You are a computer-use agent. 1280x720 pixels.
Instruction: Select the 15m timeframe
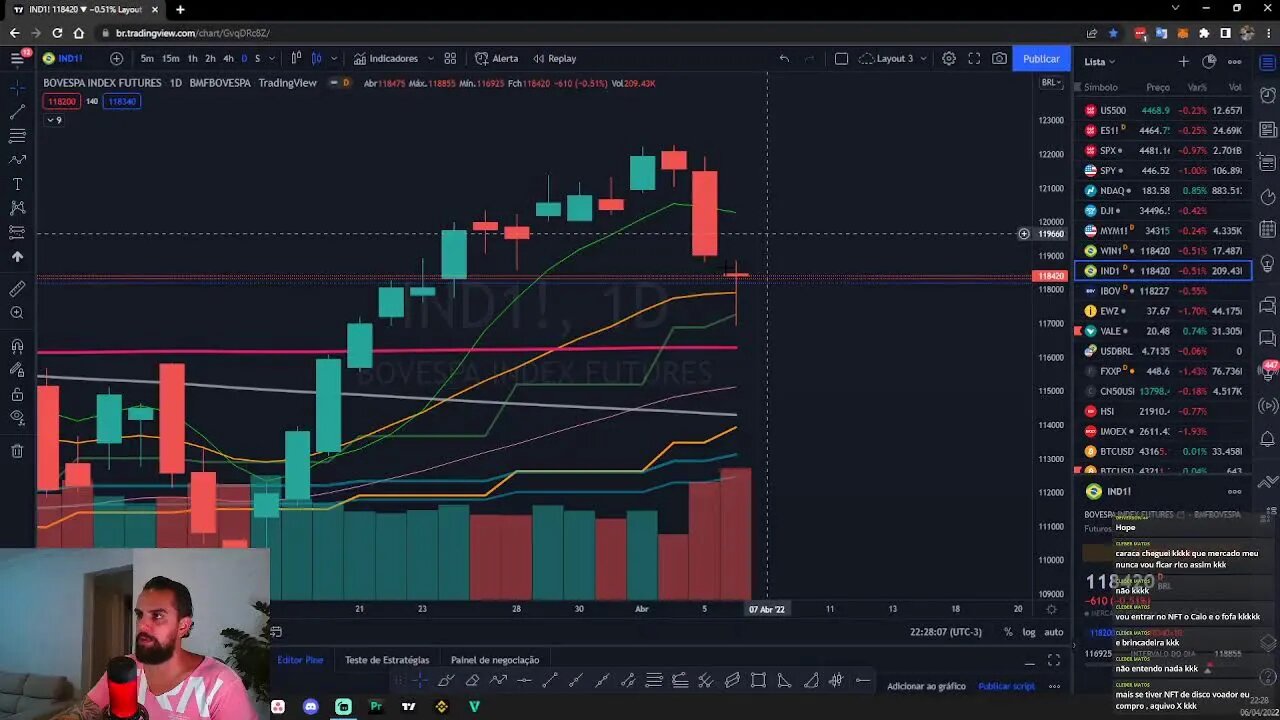click(171, 58)
